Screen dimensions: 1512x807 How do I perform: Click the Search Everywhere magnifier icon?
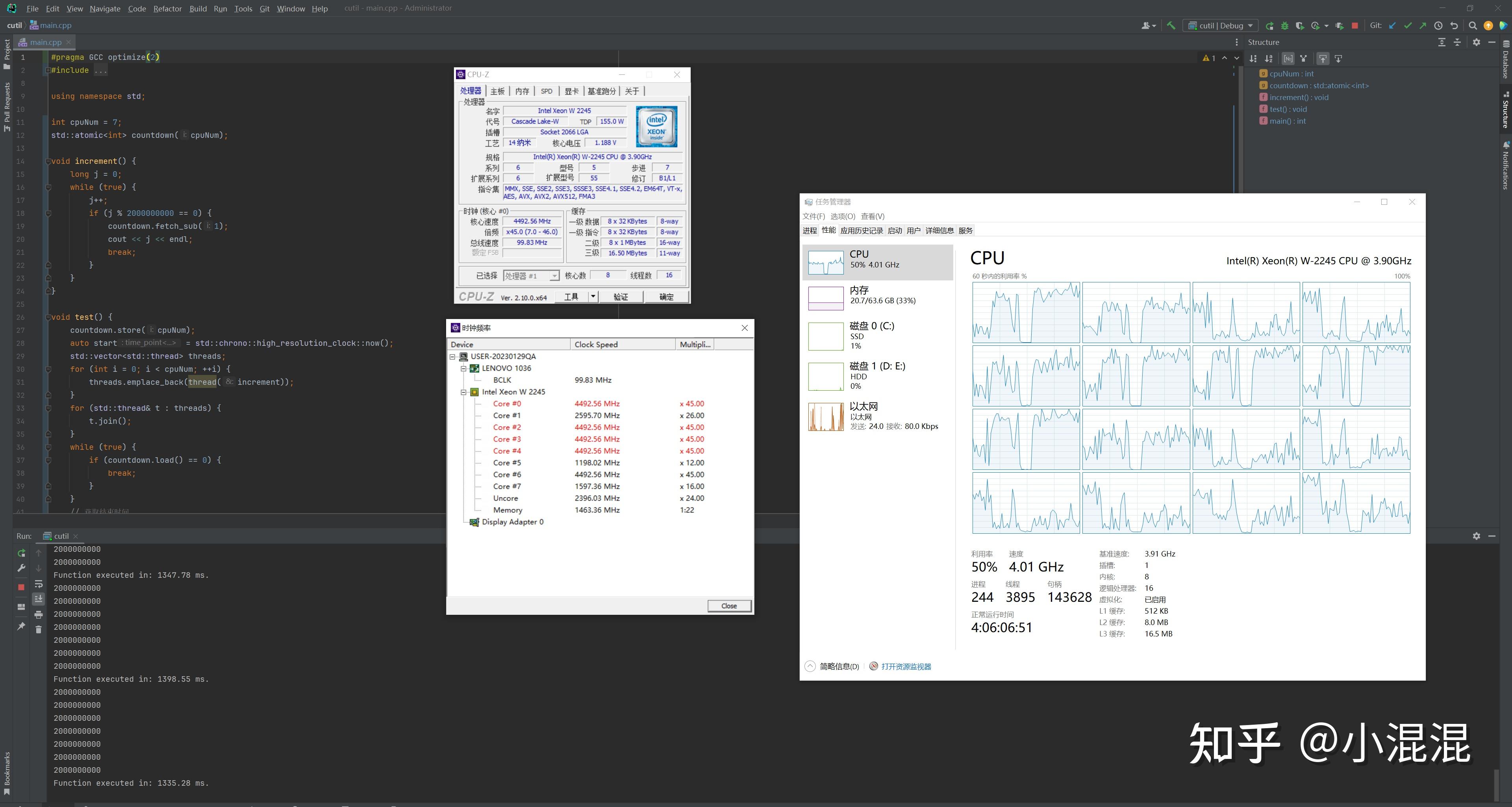click(x=1473, y=26)
